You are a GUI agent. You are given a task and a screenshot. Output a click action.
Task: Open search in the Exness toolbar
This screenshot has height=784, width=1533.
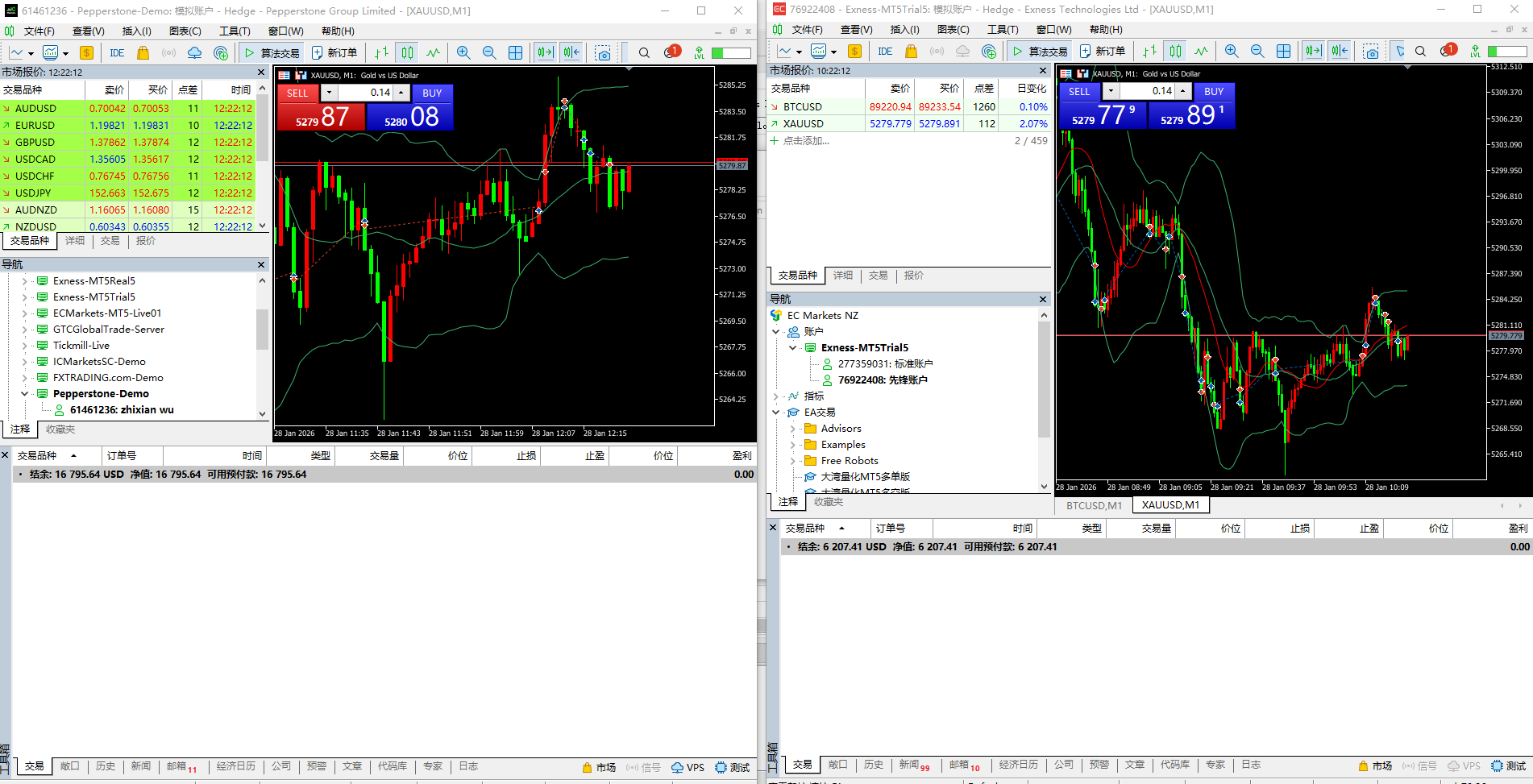(x=1421, y=52)
